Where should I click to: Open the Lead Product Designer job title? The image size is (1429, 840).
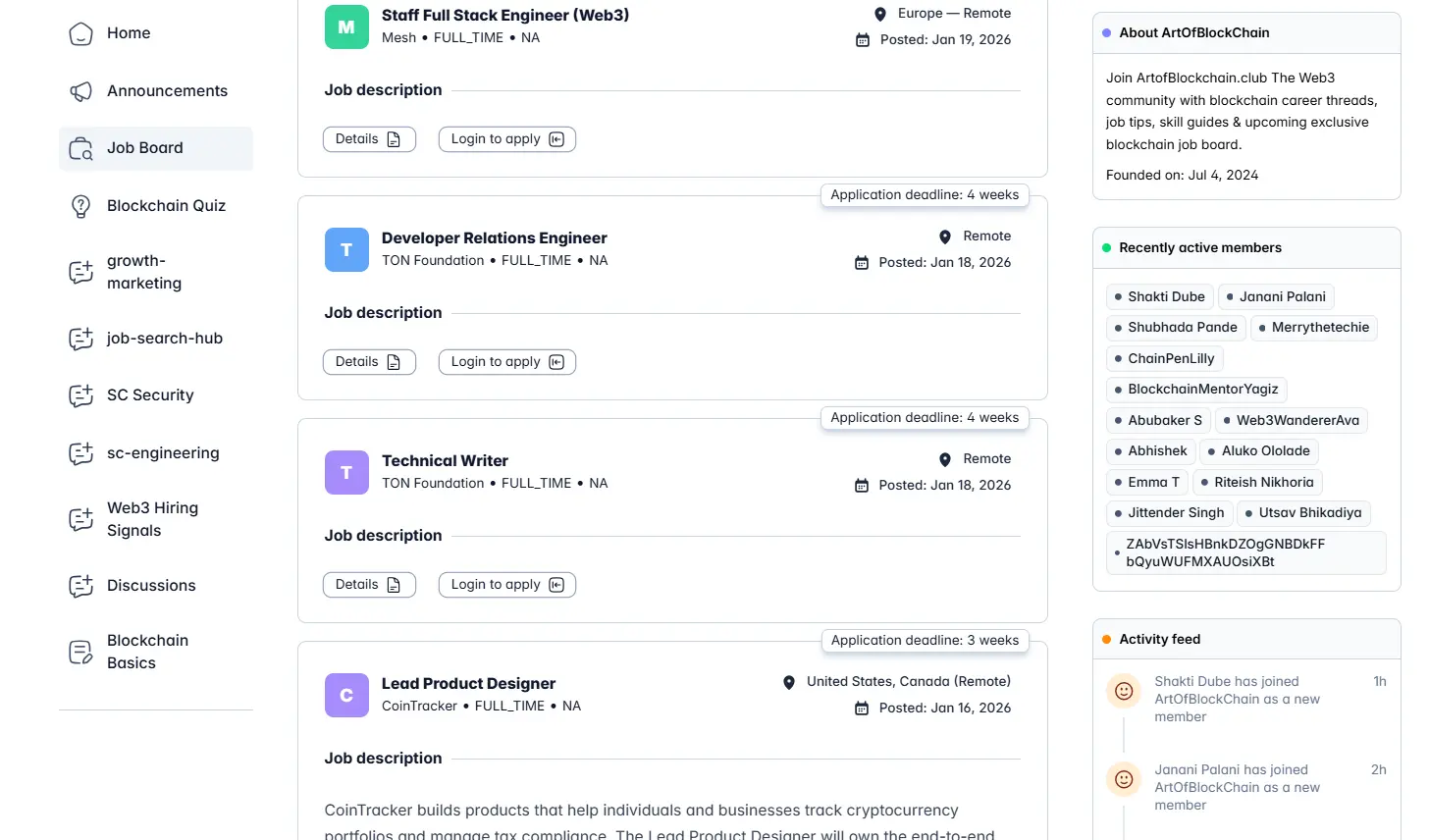coord(468,683)
